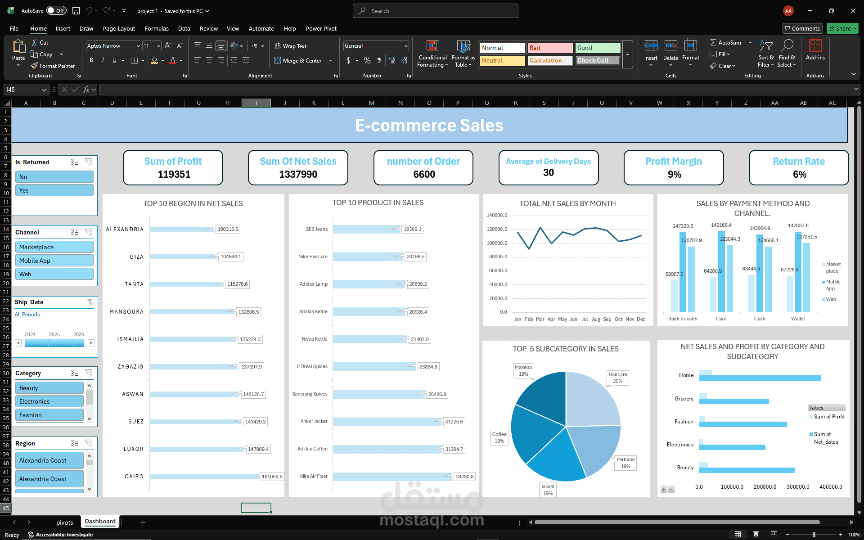
Task: Open the font name dropdown
Action: click(138, 46)
